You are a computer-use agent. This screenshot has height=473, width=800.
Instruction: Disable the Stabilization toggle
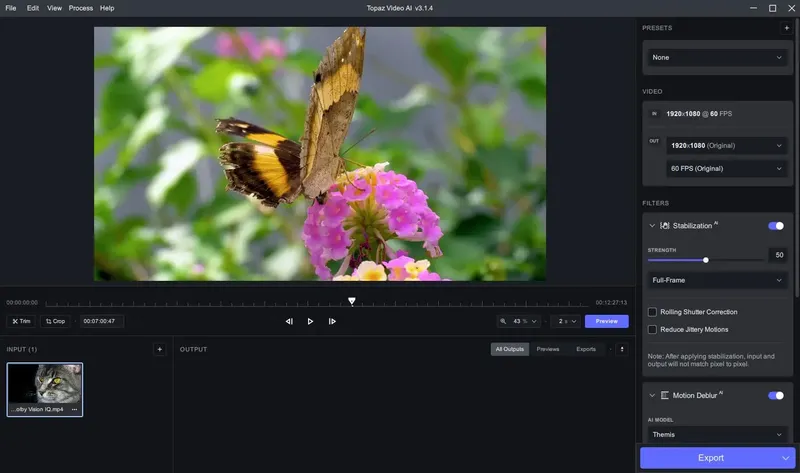click(776, 226)
